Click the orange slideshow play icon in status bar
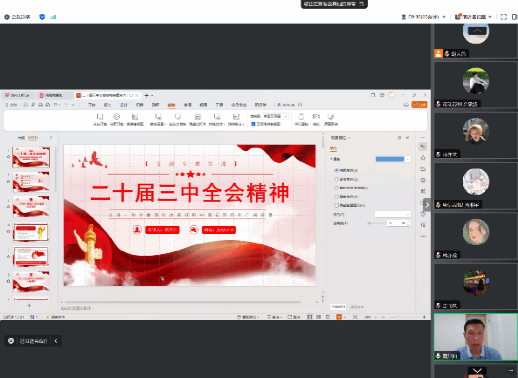 (339, 317)
